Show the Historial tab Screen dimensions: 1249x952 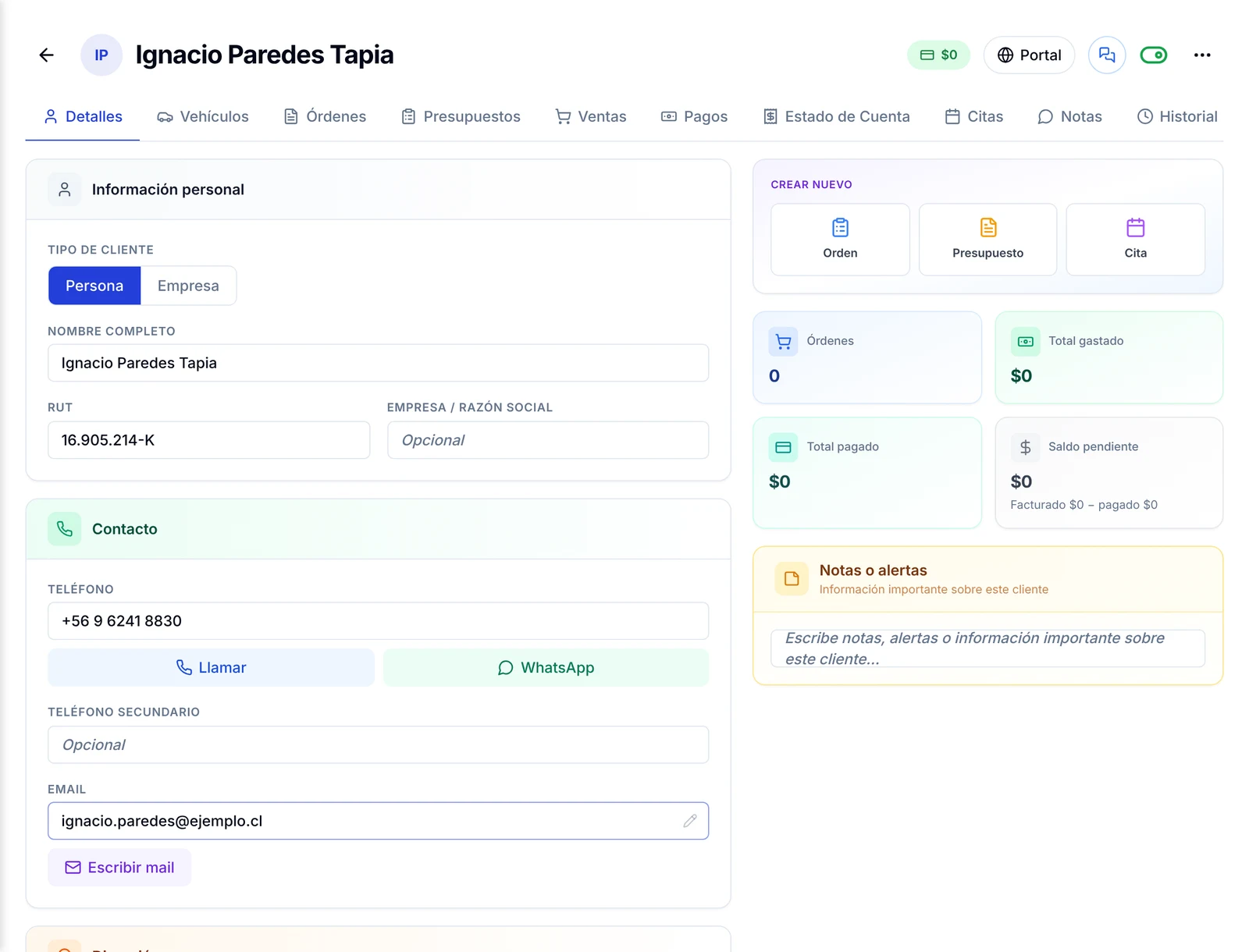point(1177,116)
